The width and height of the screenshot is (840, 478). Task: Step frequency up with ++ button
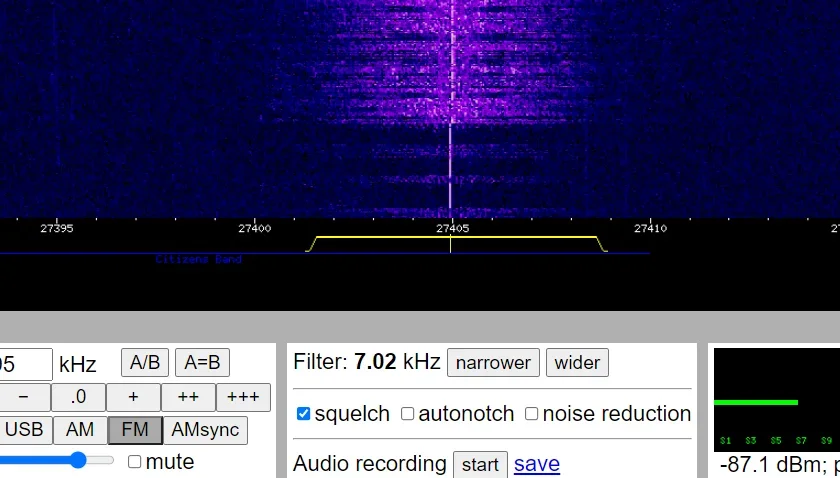tap(188, 397)
